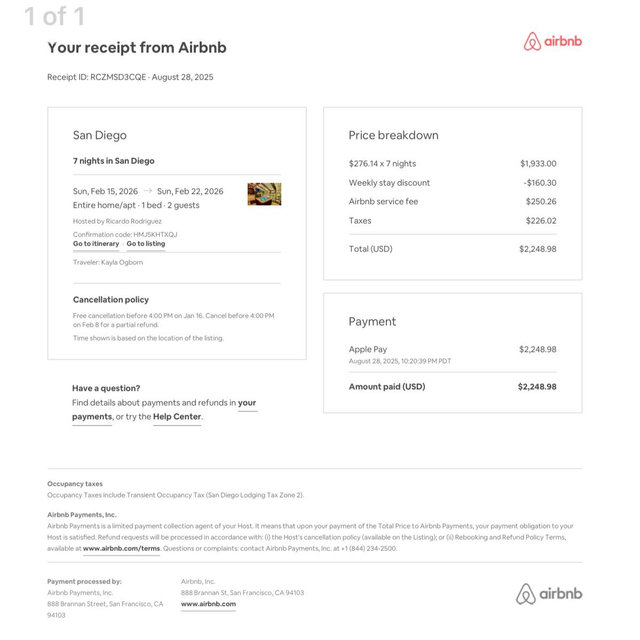
Task: Click the 1 of 1 page indicator
Action: pos(54,16)
